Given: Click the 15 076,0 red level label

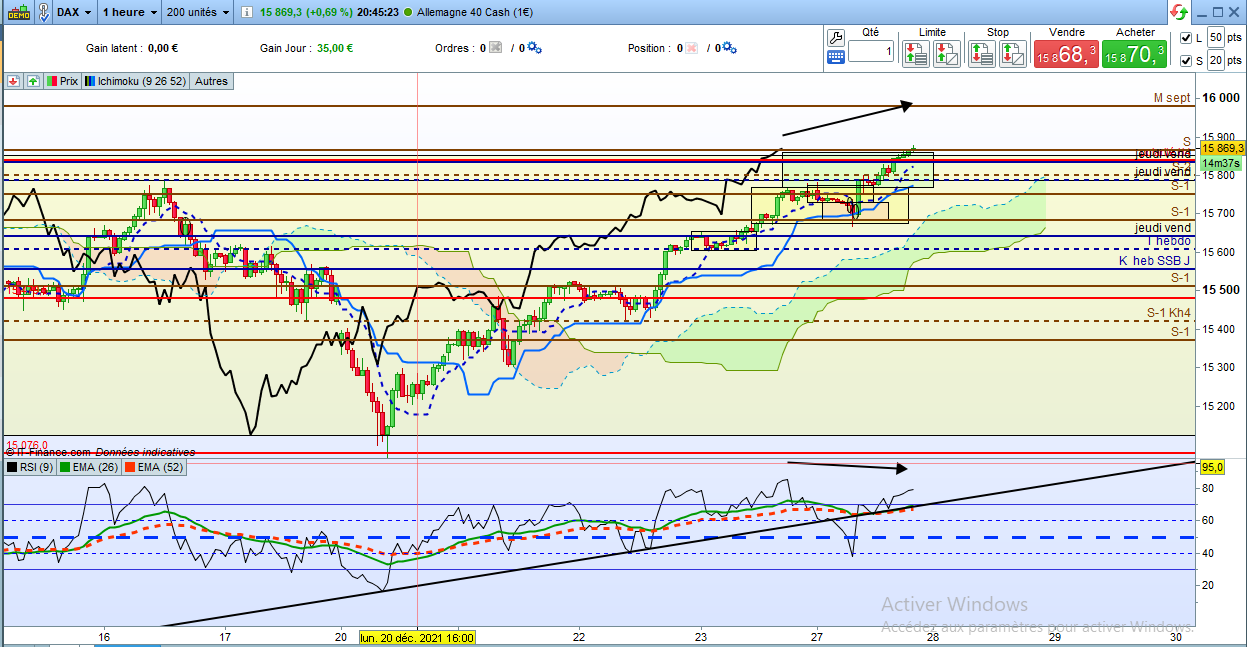Looking at the screenshot, I should (27, 446).
